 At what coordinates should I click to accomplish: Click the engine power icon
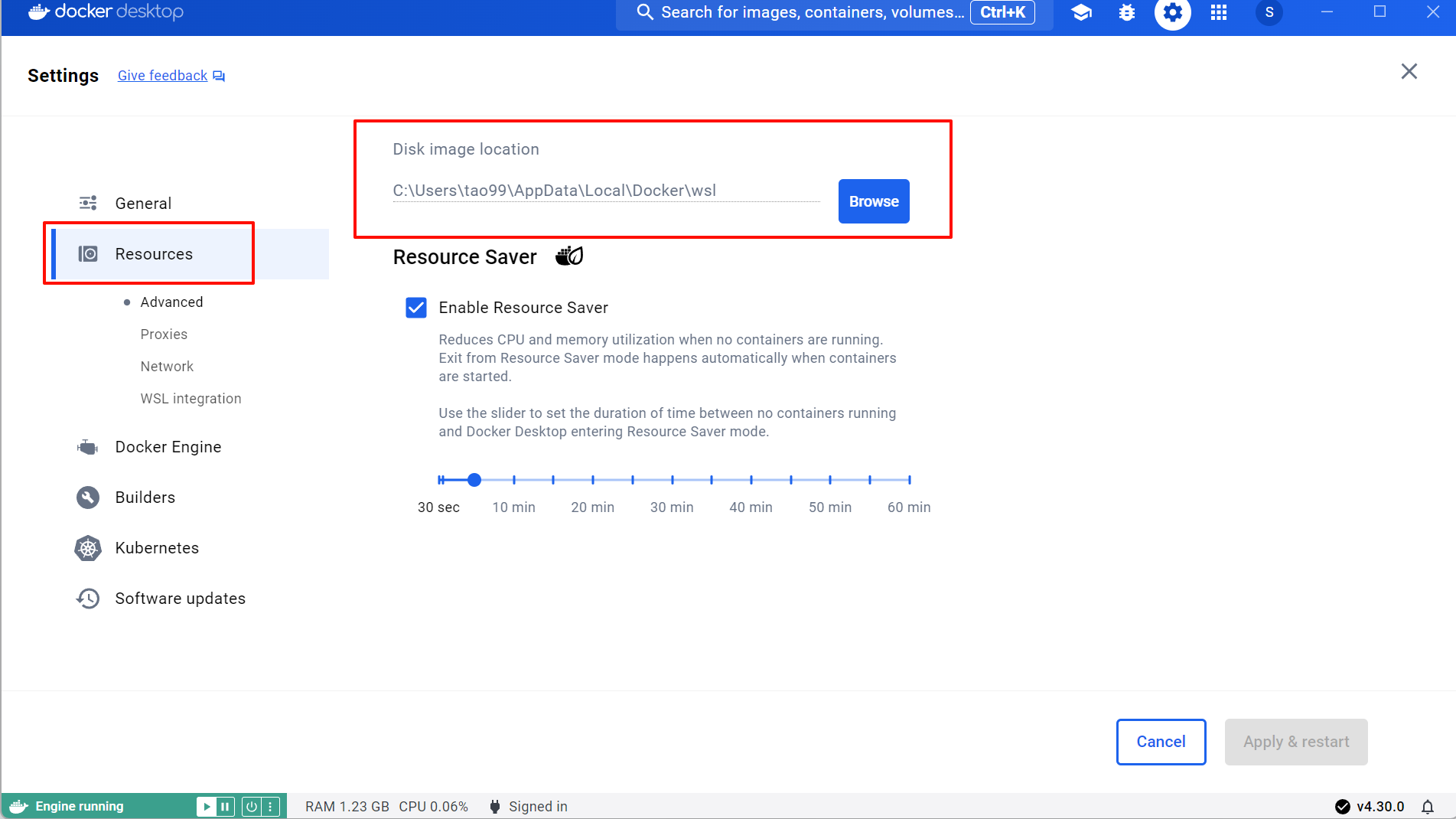pyautogui.click(x=251, y=806)
